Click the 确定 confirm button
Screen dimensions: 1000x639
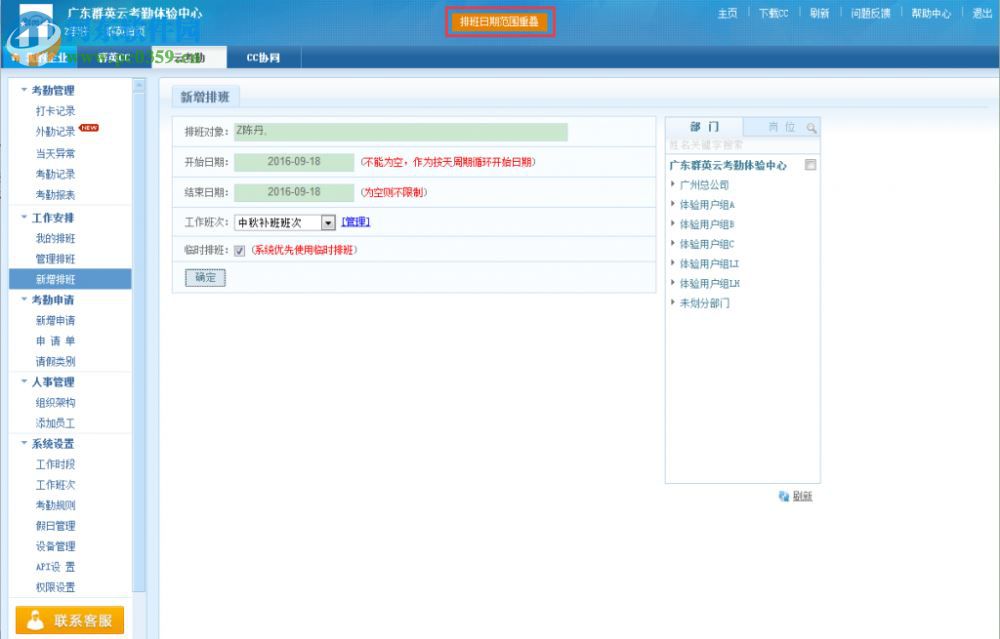pyautogui.click(x=204, y=278)
